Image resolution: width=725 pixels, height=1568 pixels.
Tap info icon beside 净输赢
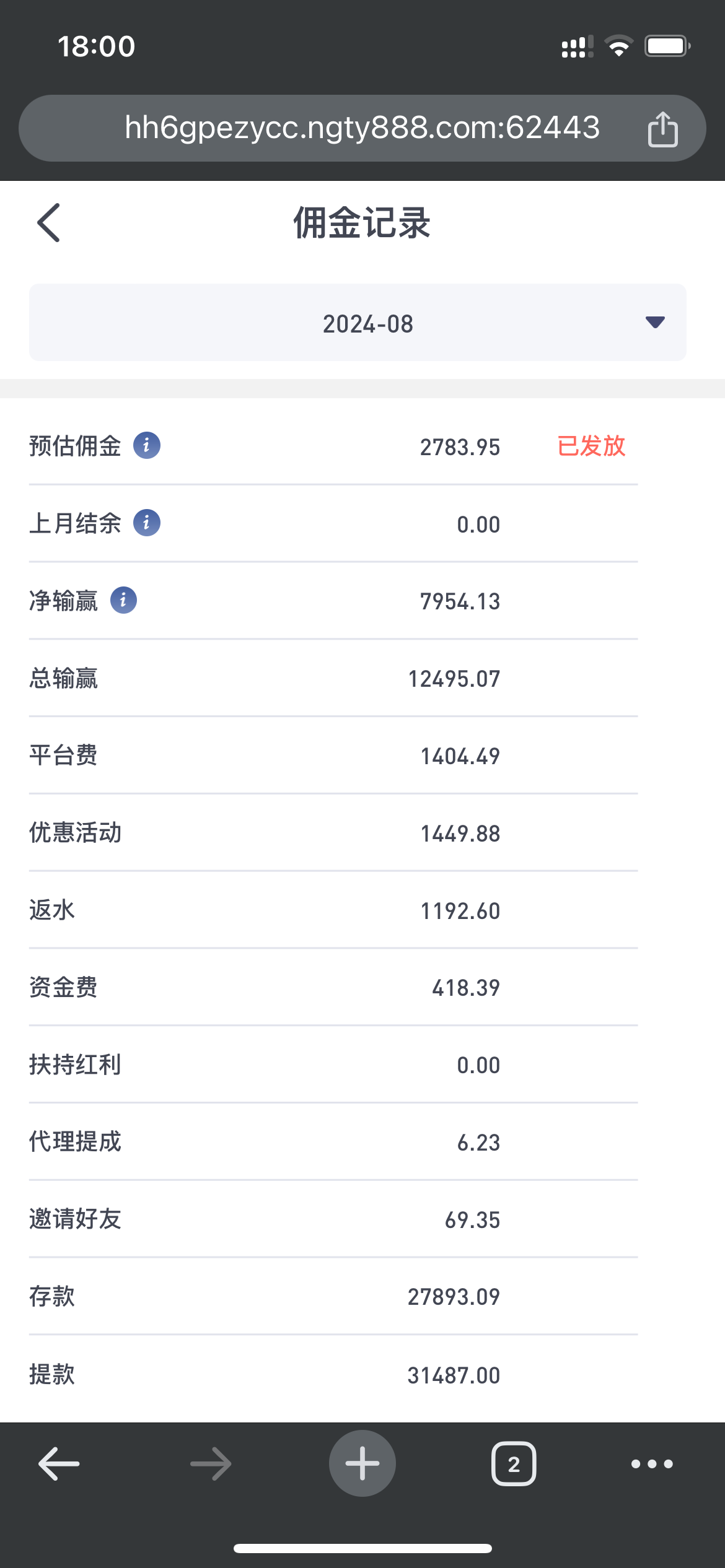123,600
